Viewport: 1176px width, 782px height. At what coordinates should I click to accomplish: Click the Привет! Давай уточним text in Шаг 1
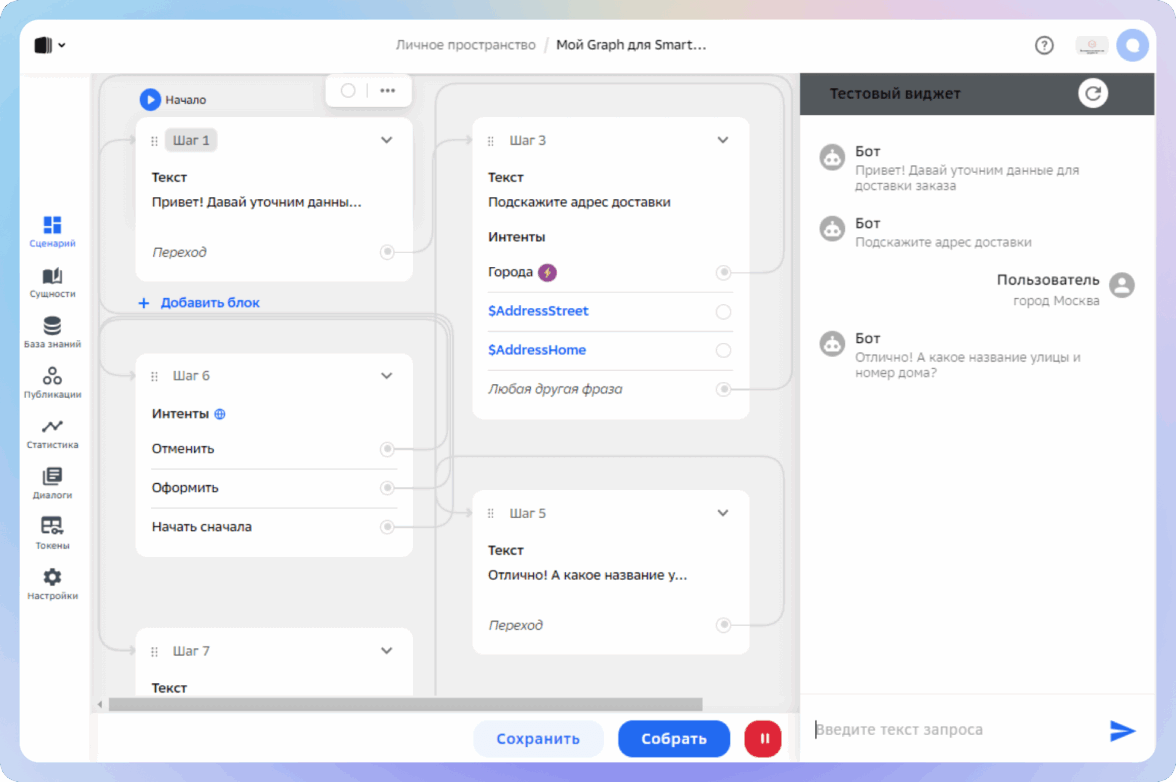pos(256,202)
